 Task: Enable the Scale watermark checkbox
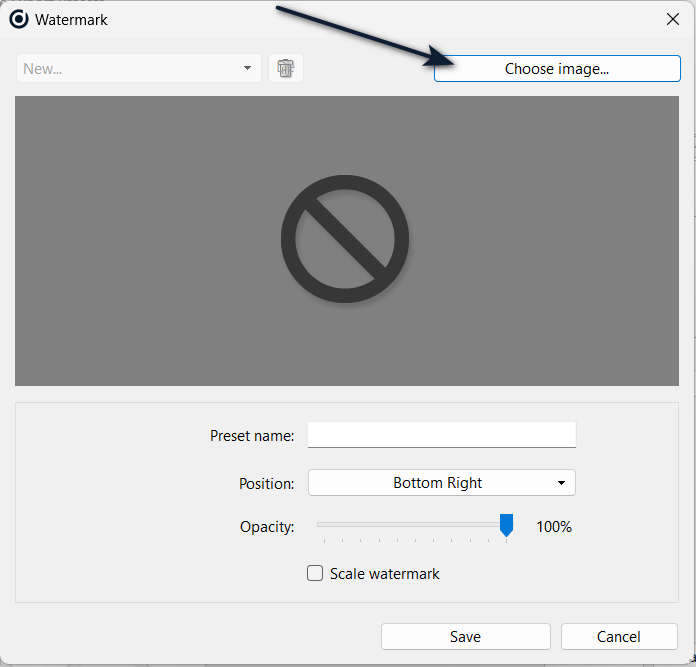[315, 574]
